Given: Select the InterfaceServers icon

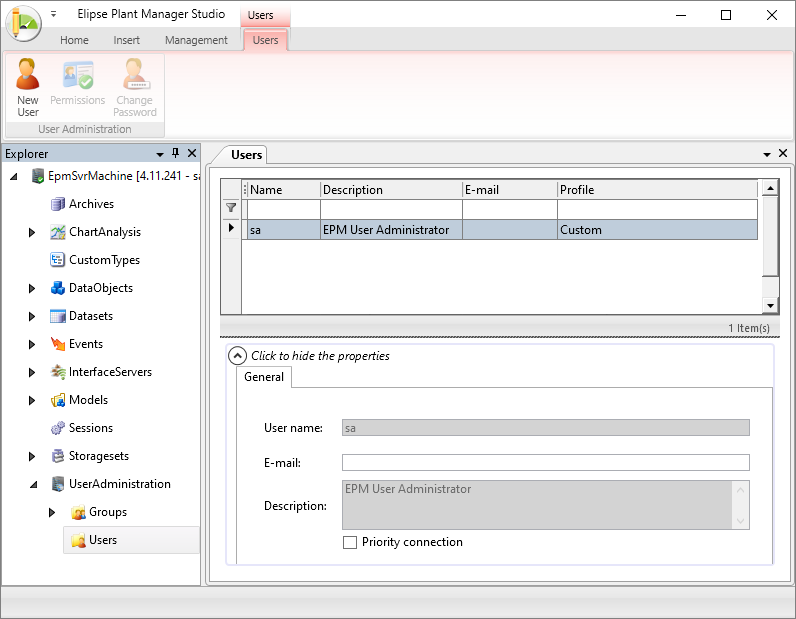Looking at the screenshot, I should pos(57,372).
